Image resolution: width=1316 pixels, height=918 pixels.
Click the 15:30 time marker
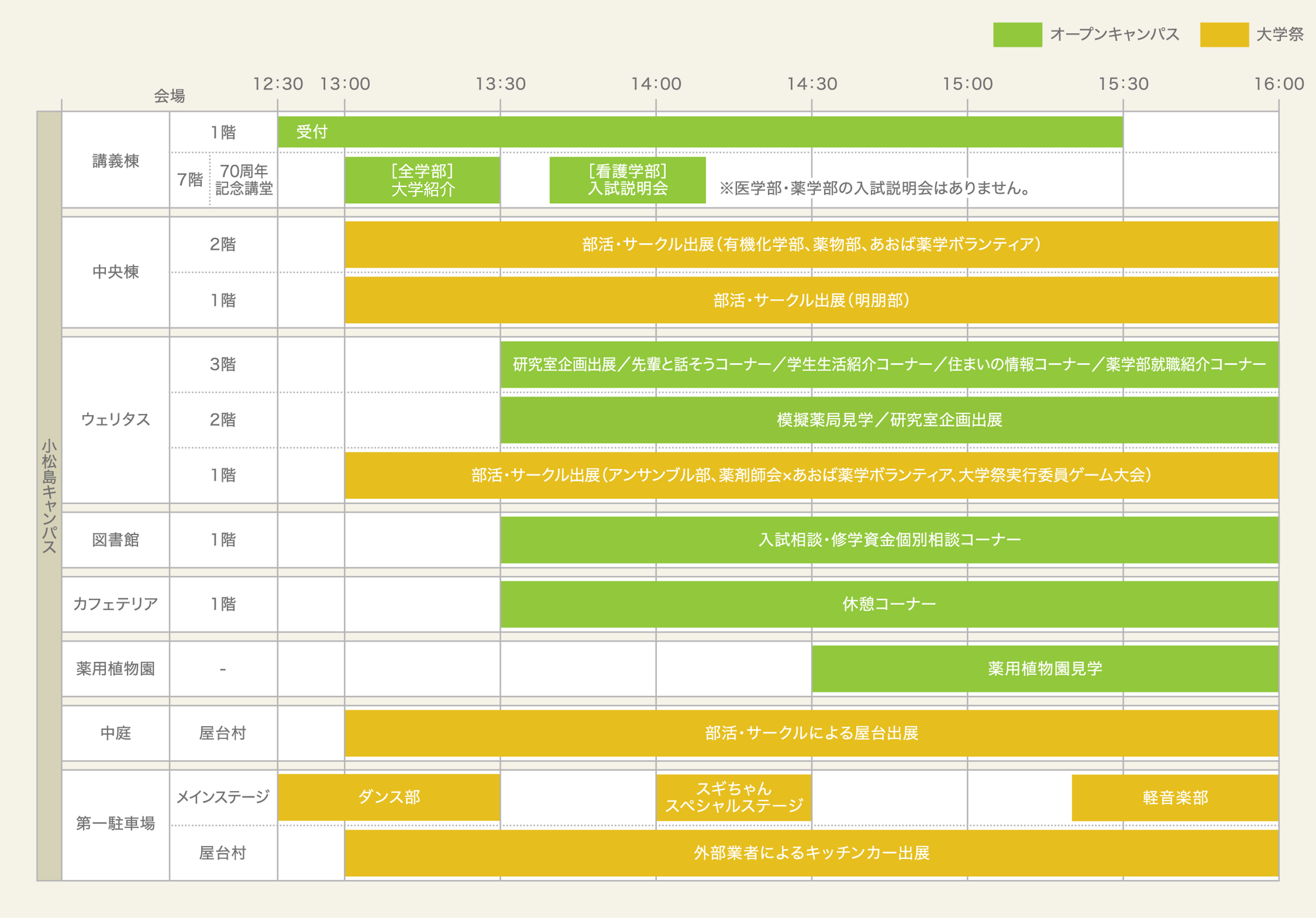(1123, 84)
